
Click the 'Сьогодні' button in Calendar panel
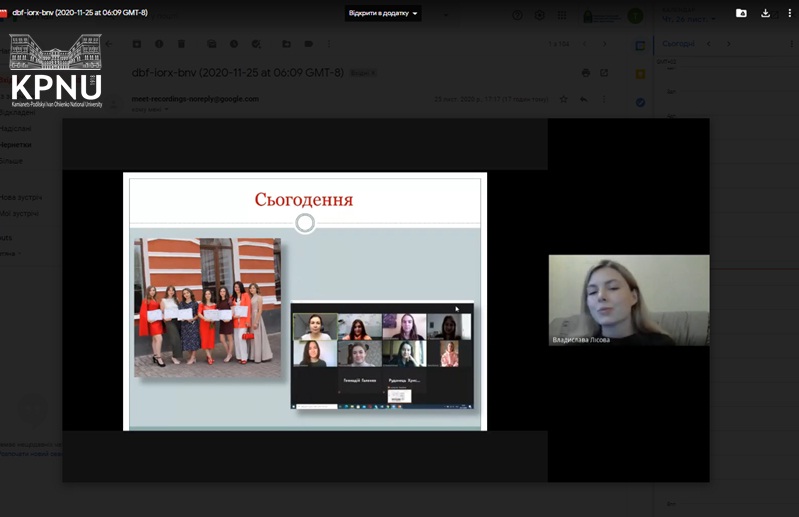(x=678, y=44)
